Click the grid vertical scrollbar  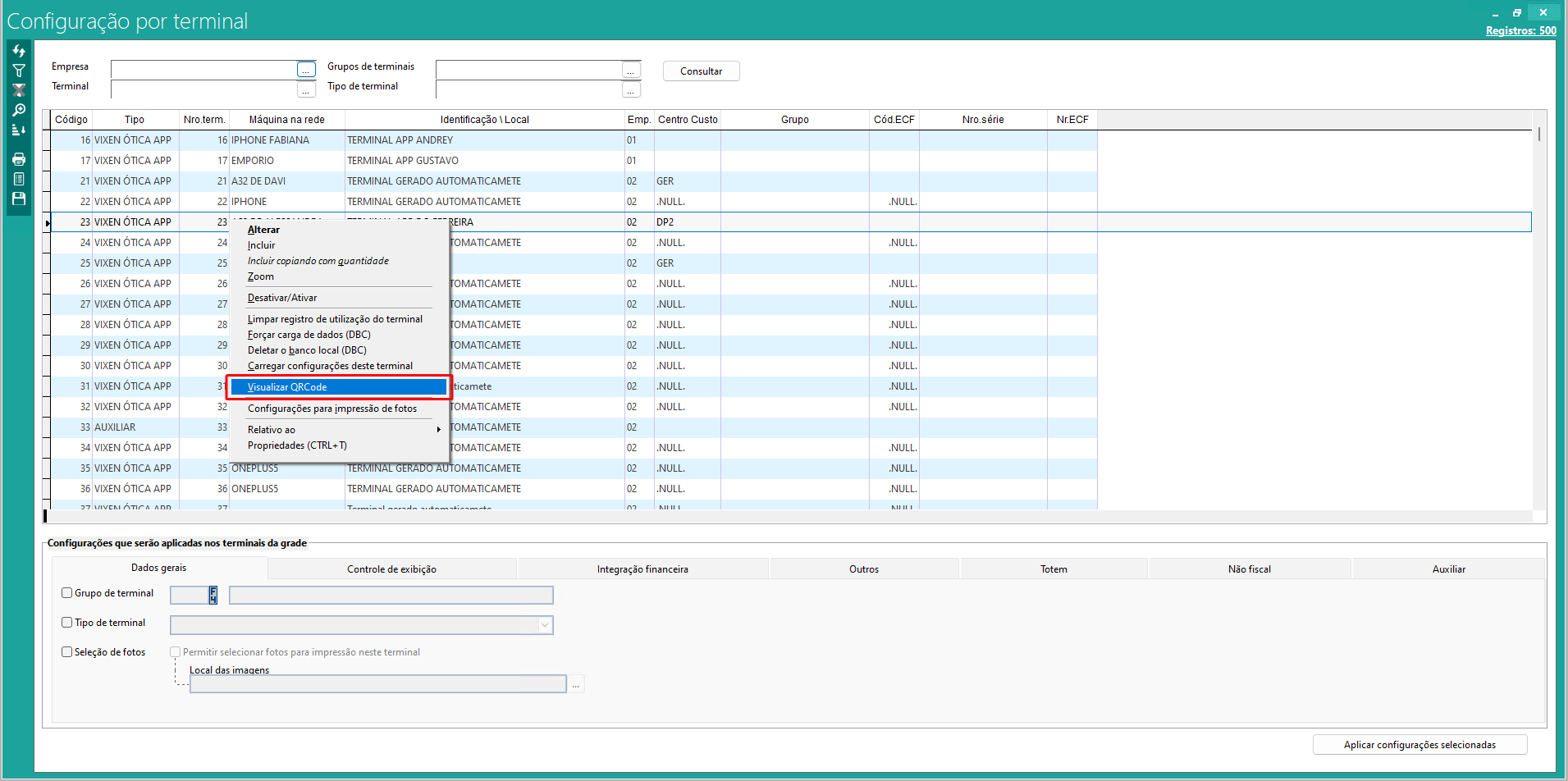coord(1539,320)
